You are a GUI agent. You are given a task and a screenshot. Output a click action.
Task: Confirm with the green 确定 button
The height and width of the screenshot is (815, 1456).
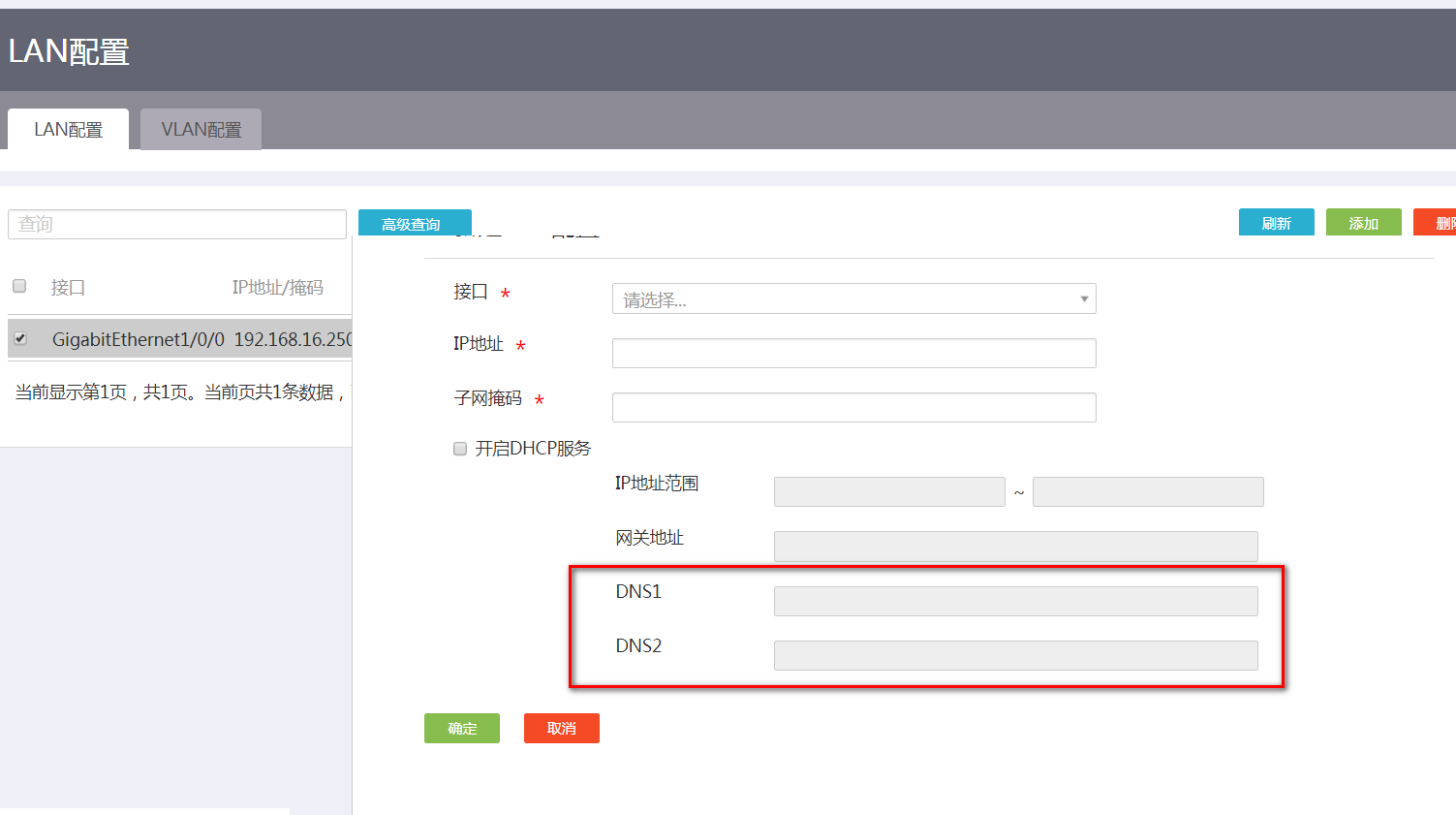pyautogui.click(x=462, y=728)
